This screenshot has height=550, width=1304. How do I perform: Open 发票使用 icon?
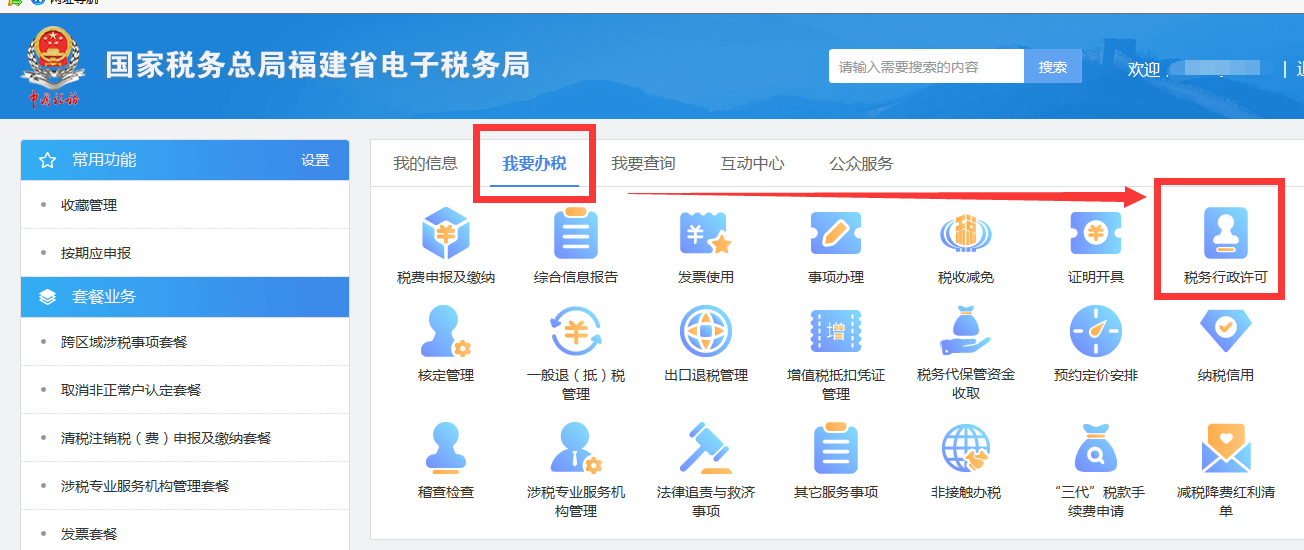click(706, 235)
